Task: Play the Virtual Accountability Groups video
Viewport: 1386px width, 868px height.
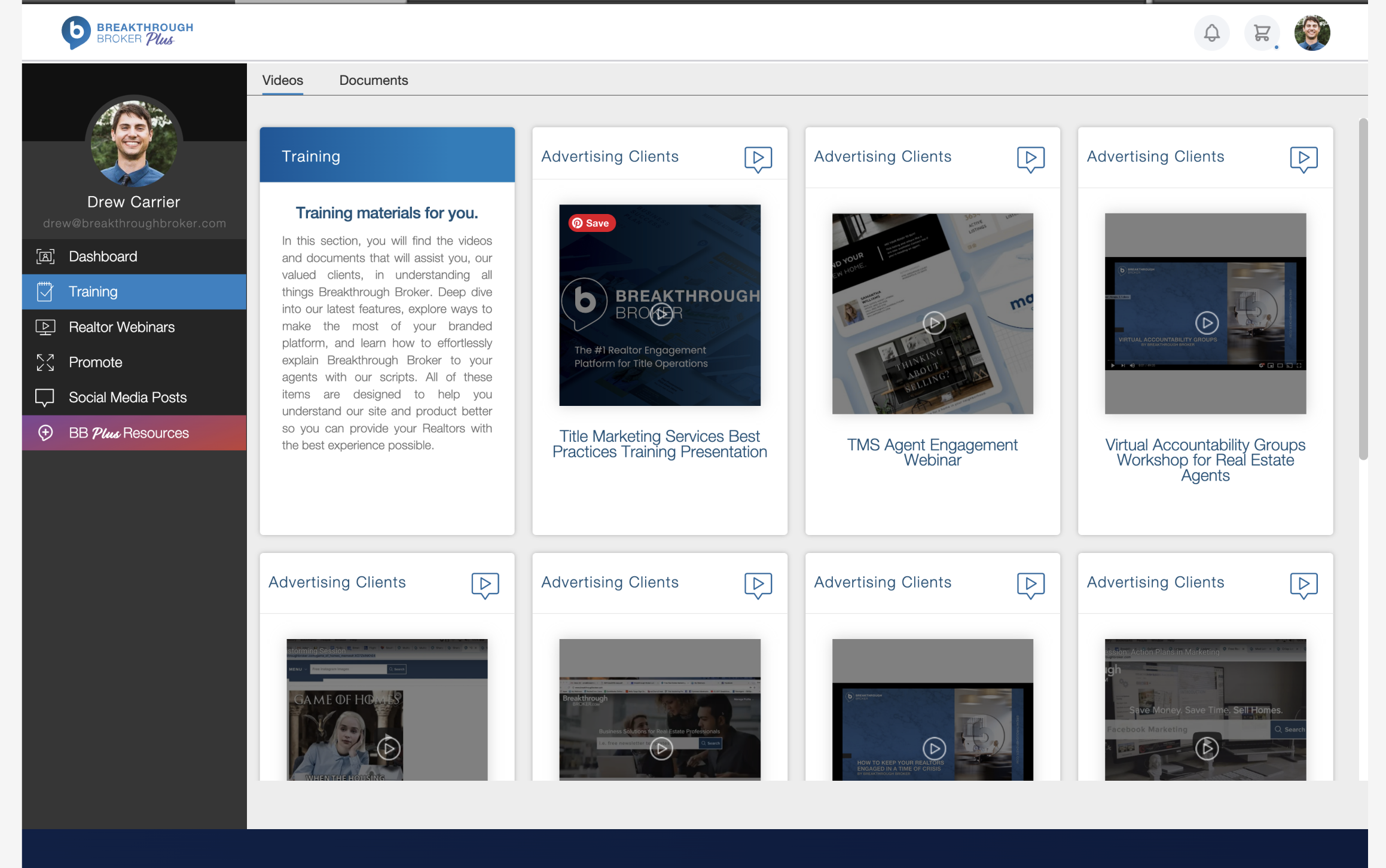Action: (1207, 323)
